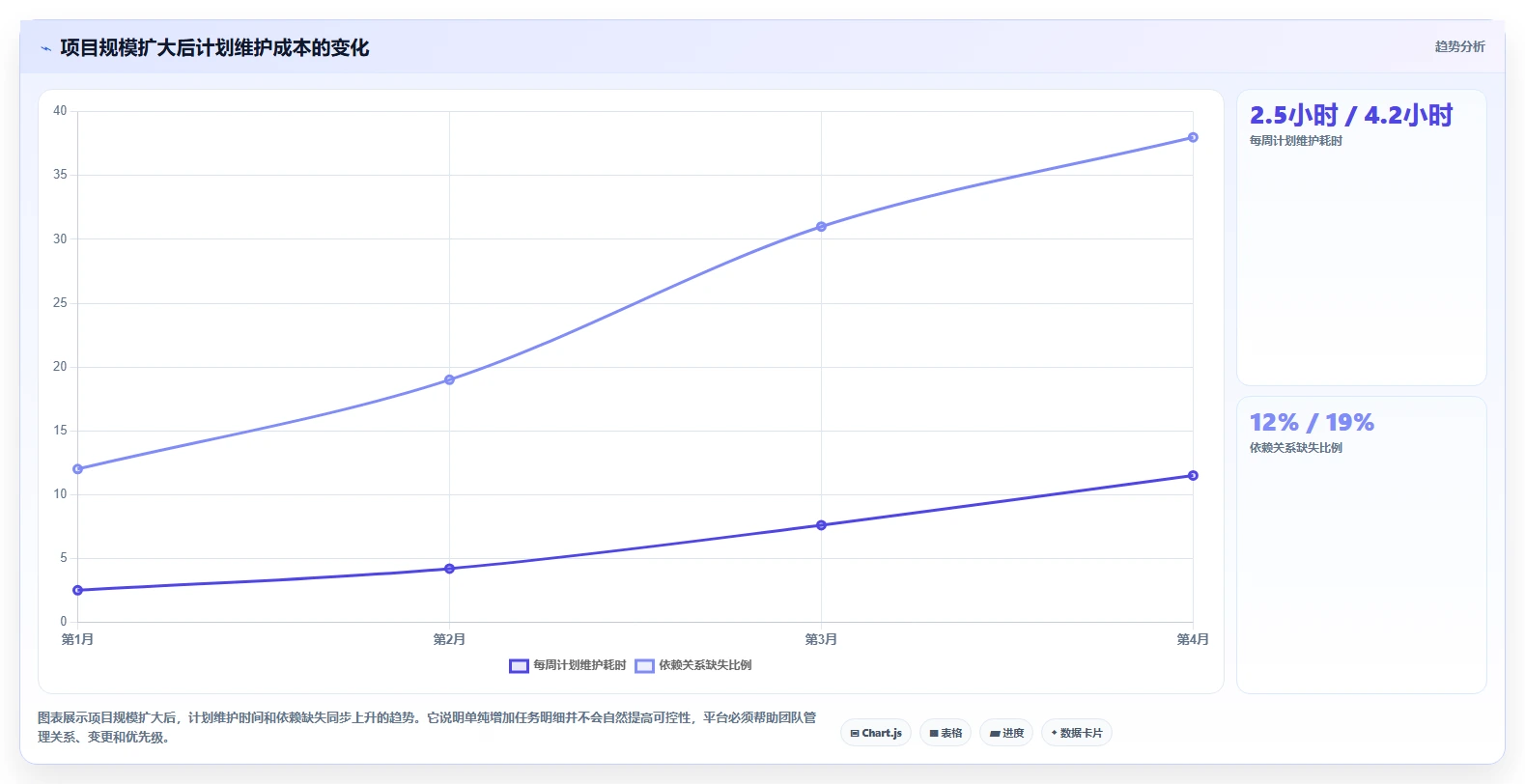Screen dimensions: 1525x784
Task: Click the 第3月 x-axis label
Action: [x=821, y=639]
